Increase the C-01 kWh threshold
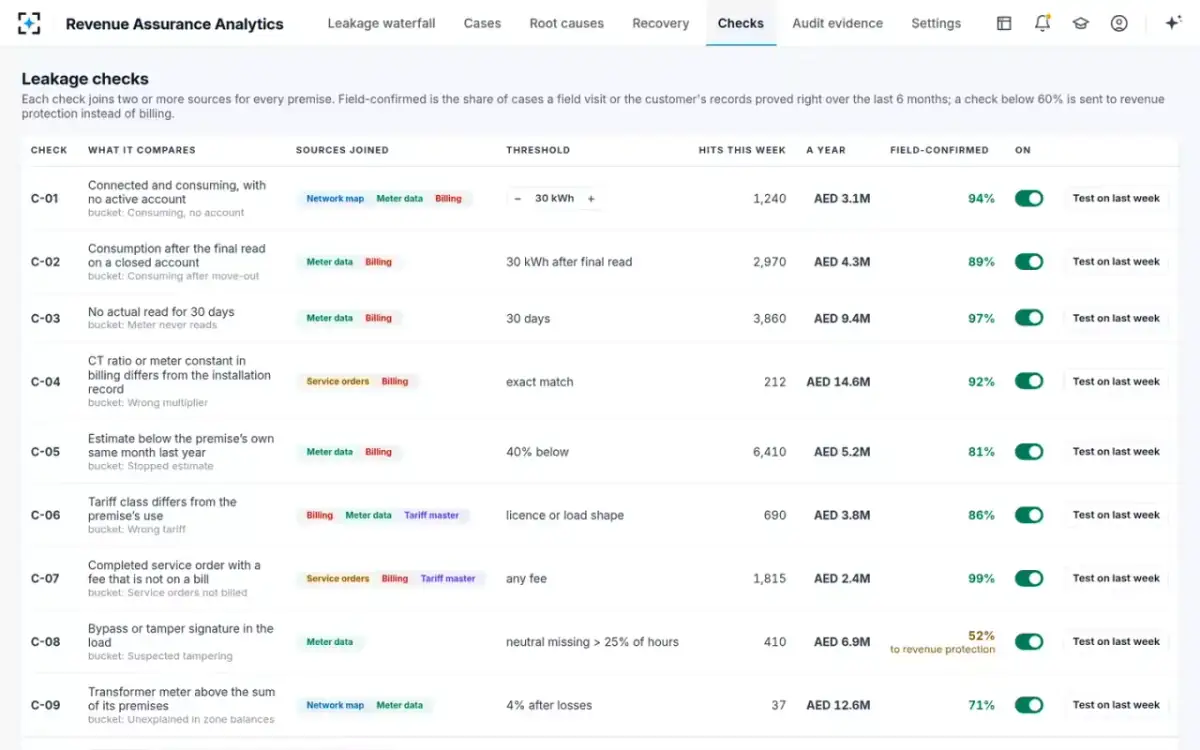The width and height of the screenshot is (1200, 750). pos(591,199)
